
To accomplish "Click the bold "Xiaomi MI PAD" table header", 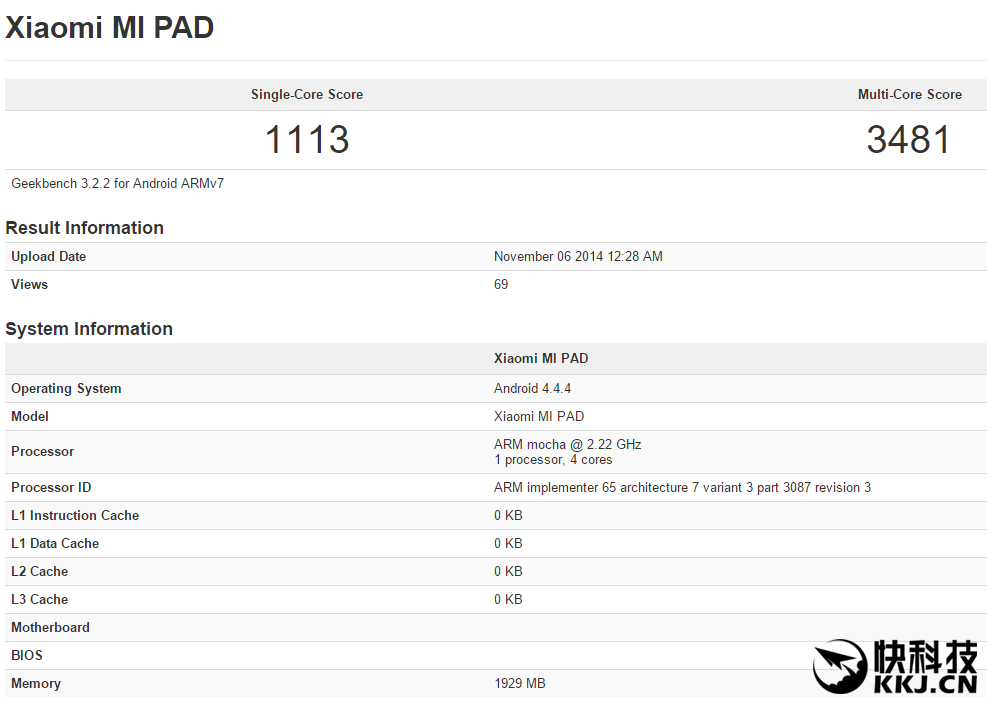I will coord(541,358).
